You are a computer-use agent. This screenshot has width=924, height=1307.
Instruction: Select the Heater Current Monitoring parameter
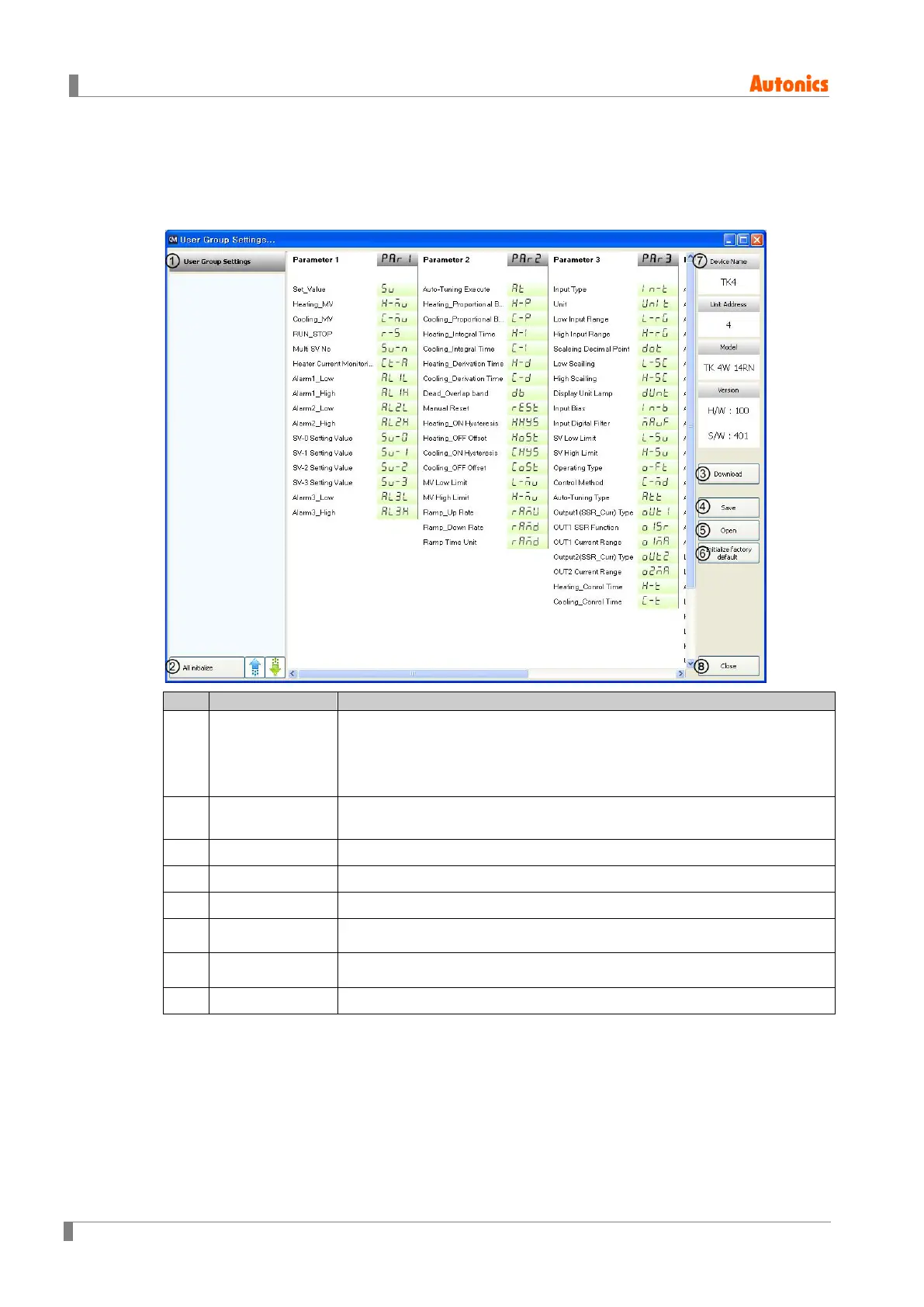tap(332, 364)
